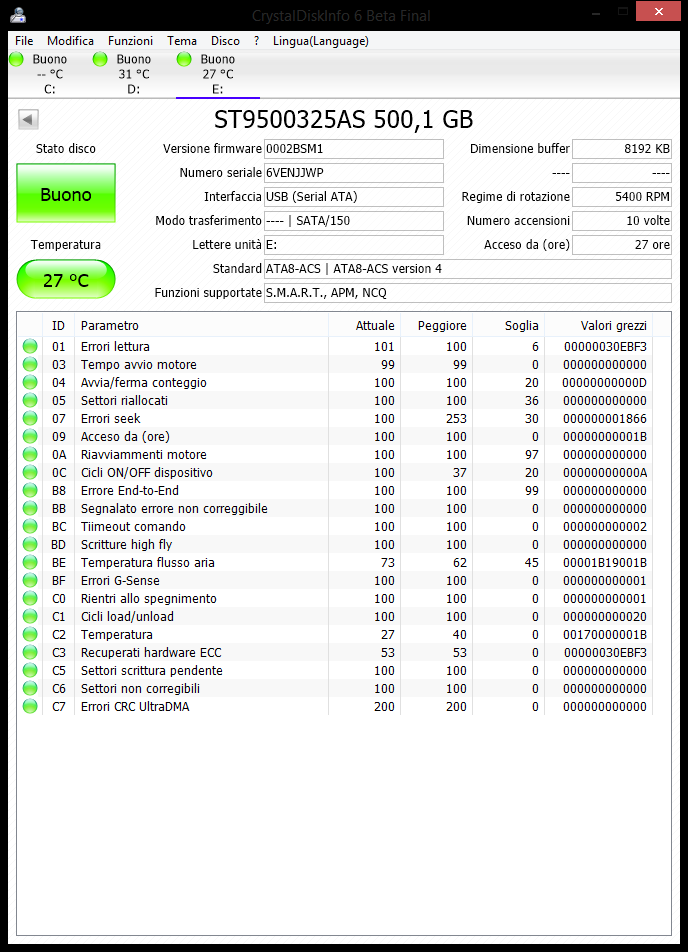
Task: Click status icon for Cicli ON/OFF dispositivo
Action: (x=30, y=472)
